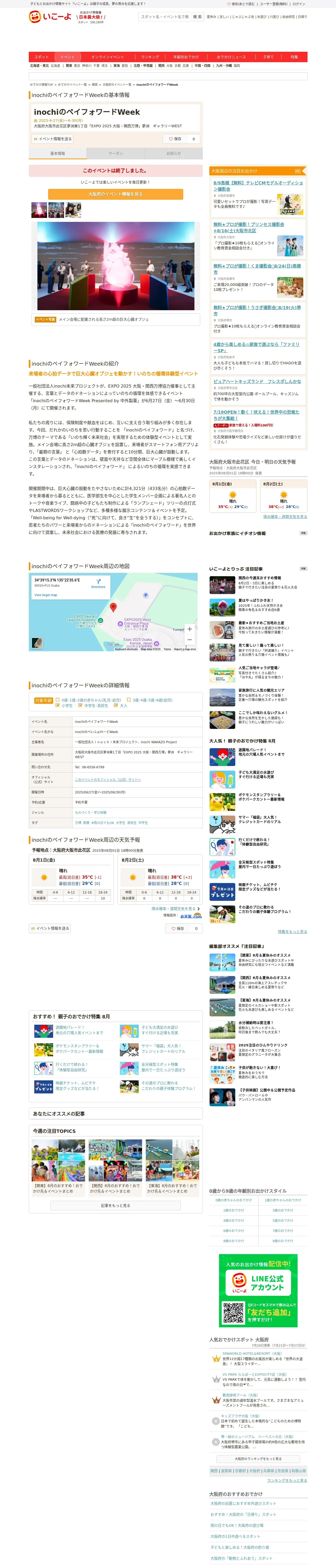The width and height of the screenshot is (336, 1568).
Task: Click 雨の日でもOK！大阪府の遊び場 link
Action: 237,1525
